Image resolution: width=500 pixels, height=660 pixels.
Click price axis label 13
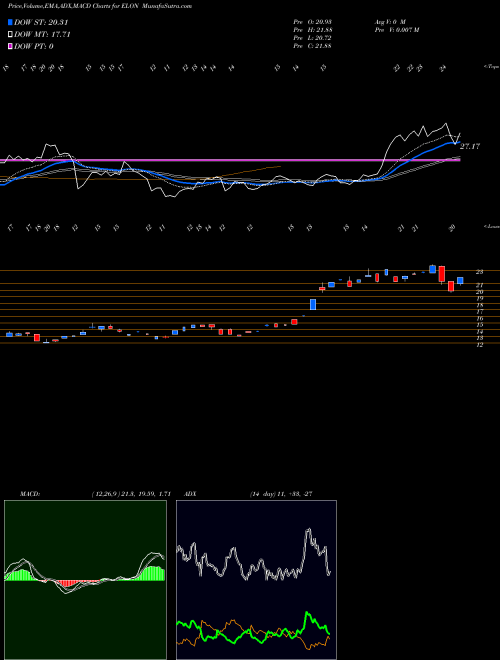pos(479,338)
